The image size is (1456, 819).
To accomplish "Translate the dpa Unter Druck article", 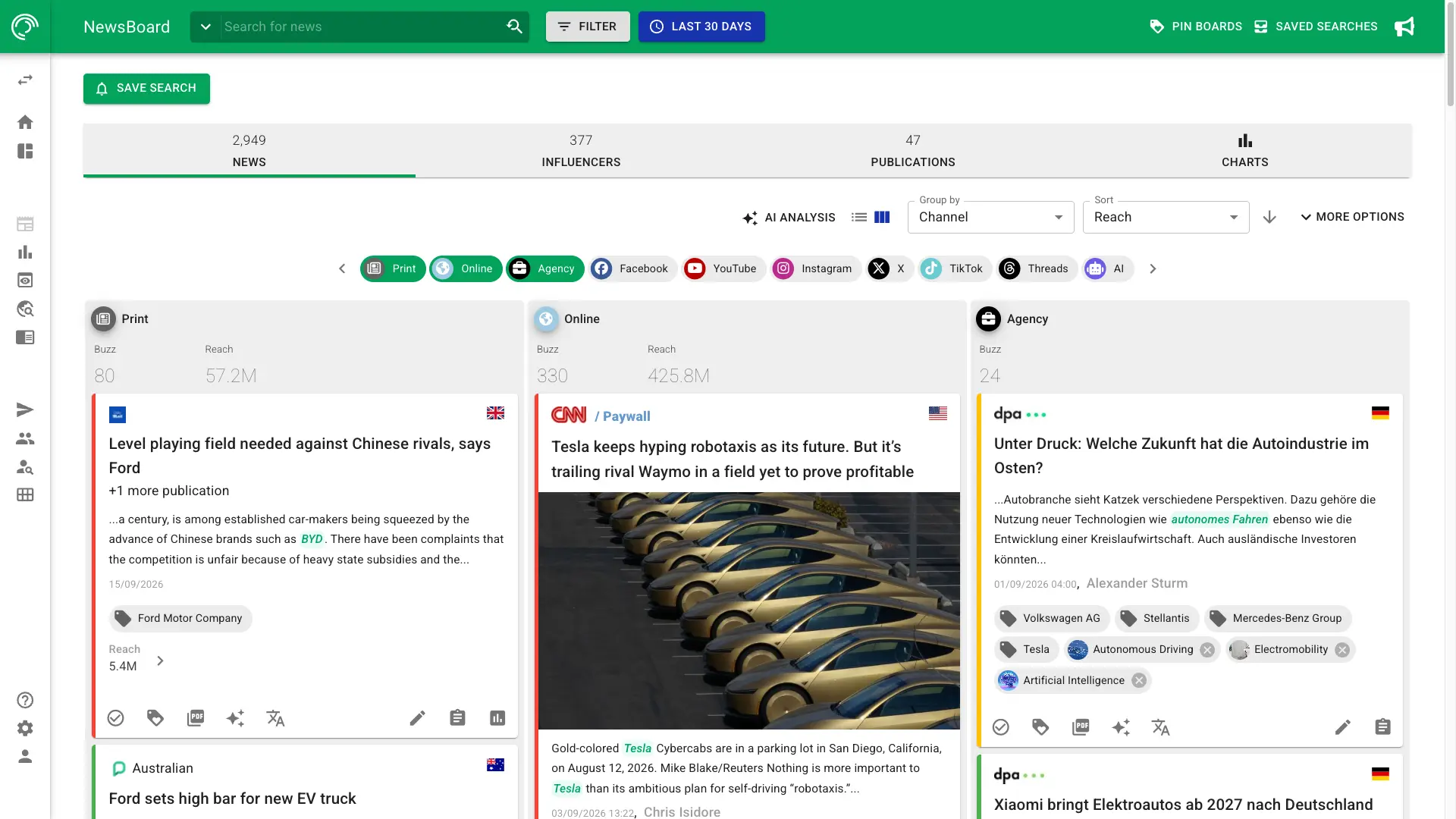I will [1160, 727].
